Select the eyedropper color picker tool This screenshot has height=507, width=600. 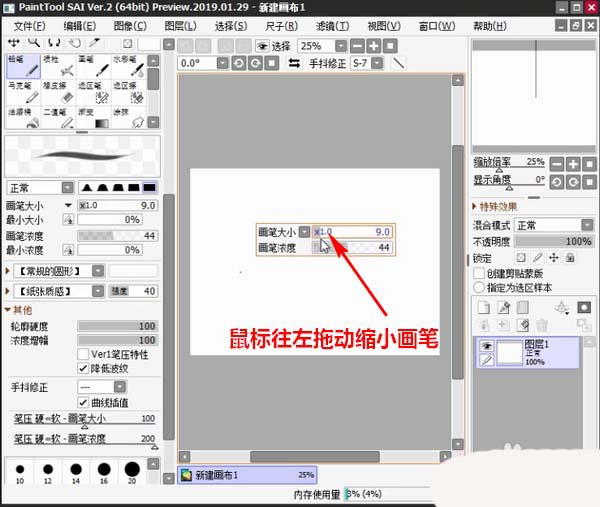(94, 43)
